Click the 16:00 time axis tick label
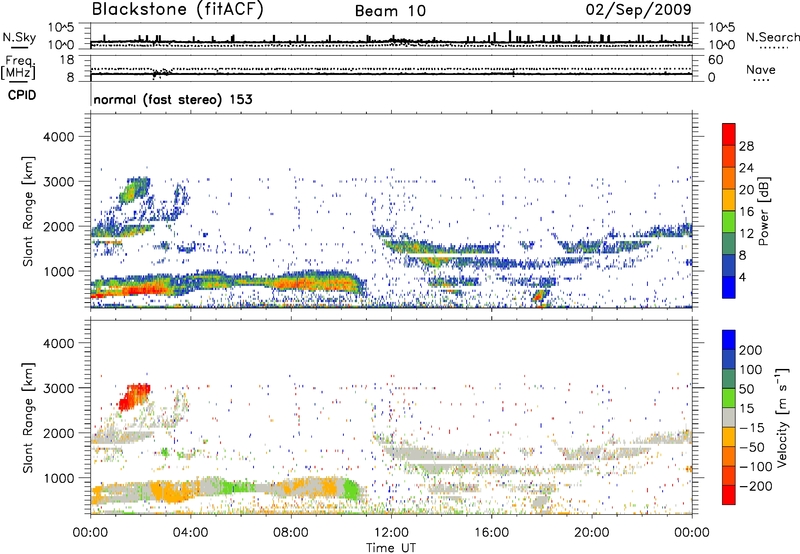The width and height of the screenshot is (800, 554). 491,533
